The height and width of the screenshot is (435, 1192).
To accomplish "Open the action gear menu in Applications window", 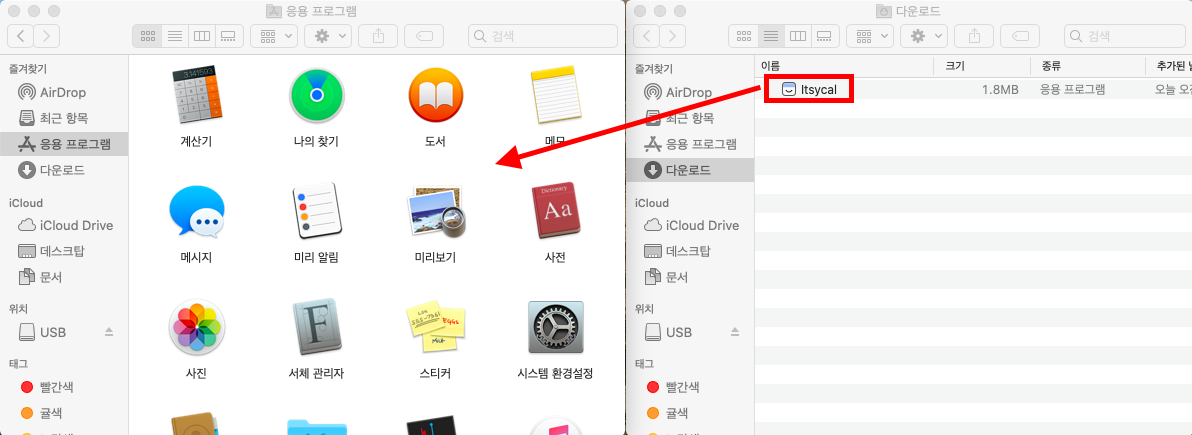I will click(x=328, y=35).
